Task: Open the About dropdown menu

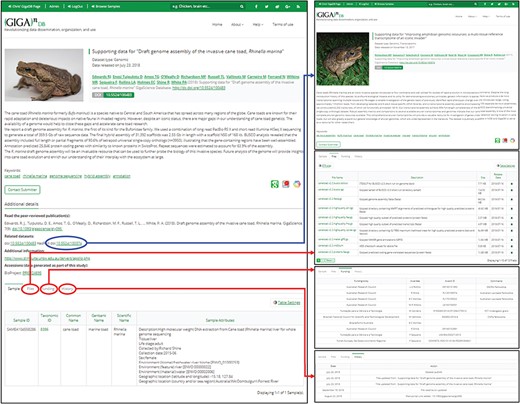Action: (x=237, y=25)
